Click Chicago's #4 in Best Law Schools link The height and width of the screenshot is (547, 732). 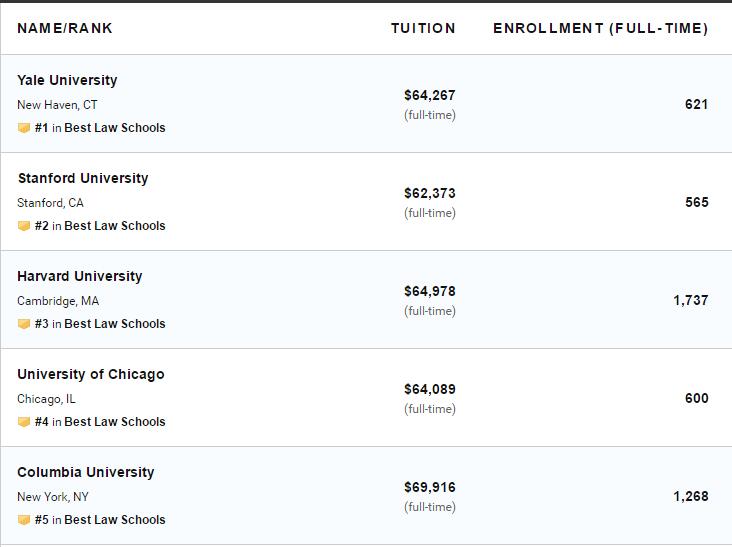[100, 422]
